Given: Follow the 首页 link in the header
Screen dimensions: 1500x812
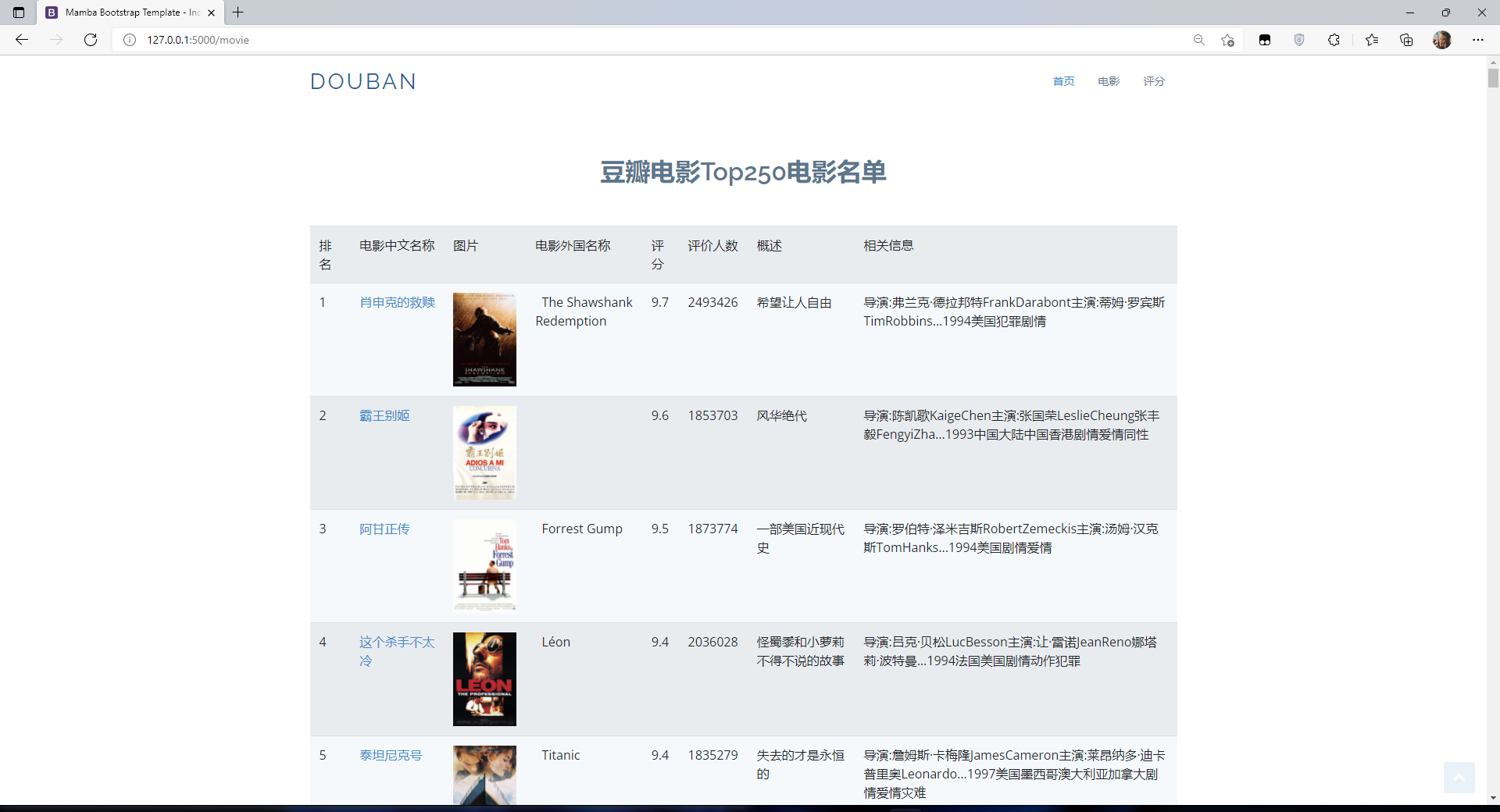Looking at the screenshot, I should click(1062, 81).
